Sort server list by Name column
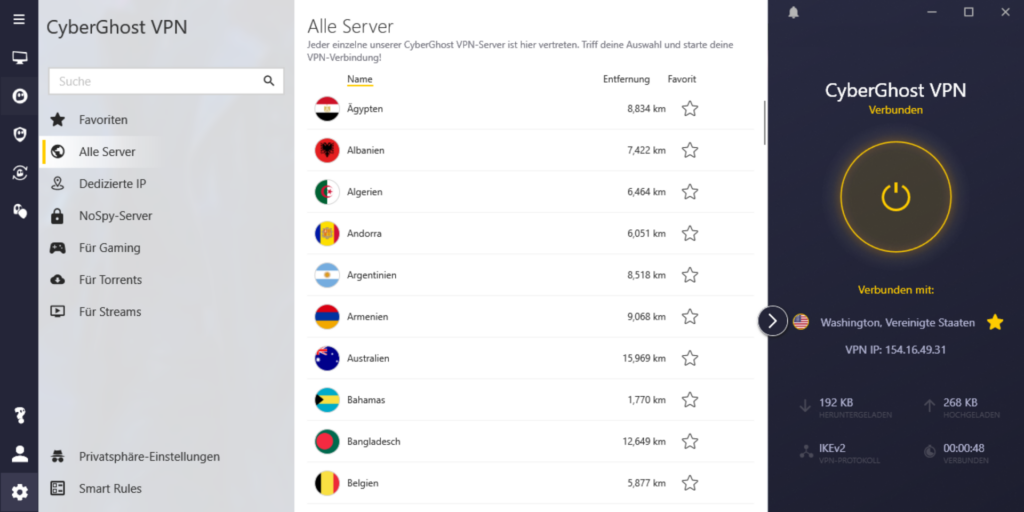This screenshot has width=1024, height=512. tap(360, 80)
